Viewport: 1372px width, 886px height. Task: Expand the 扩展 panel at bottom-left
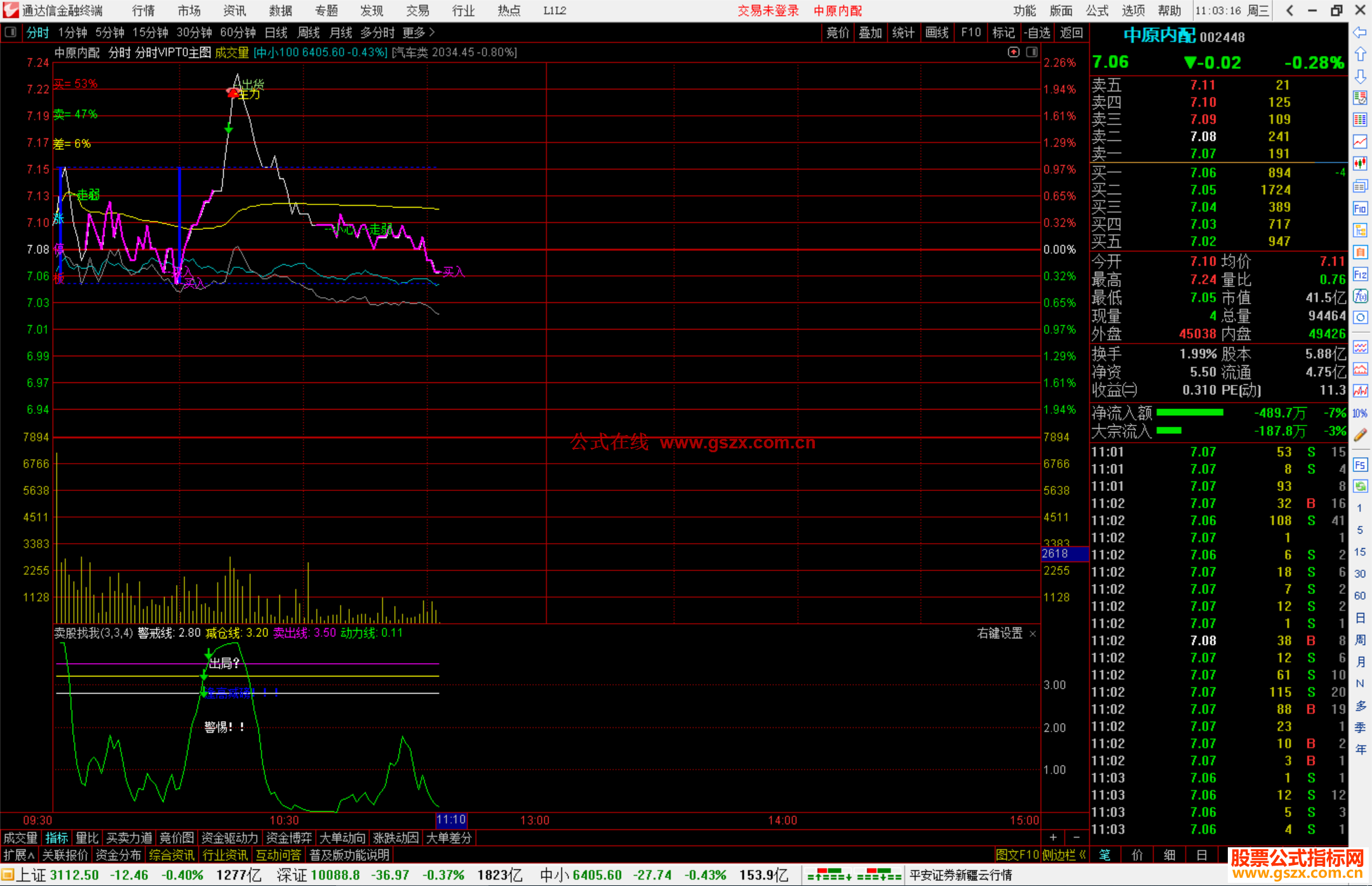click(19, 855)
